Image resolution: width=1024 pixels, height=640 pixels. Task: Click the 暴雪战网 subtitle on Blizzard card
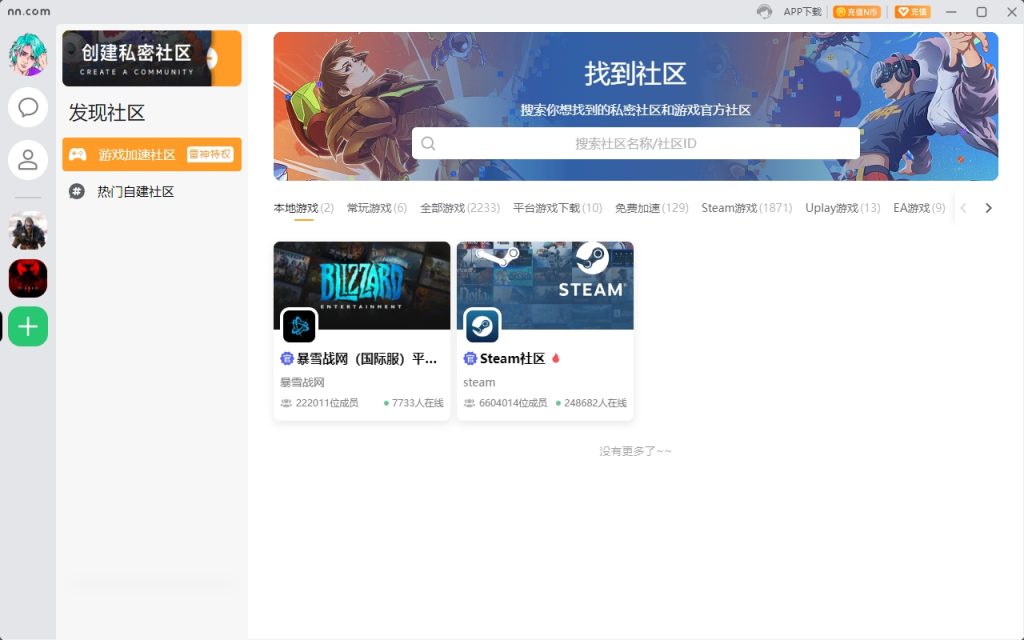click(302, 383)
